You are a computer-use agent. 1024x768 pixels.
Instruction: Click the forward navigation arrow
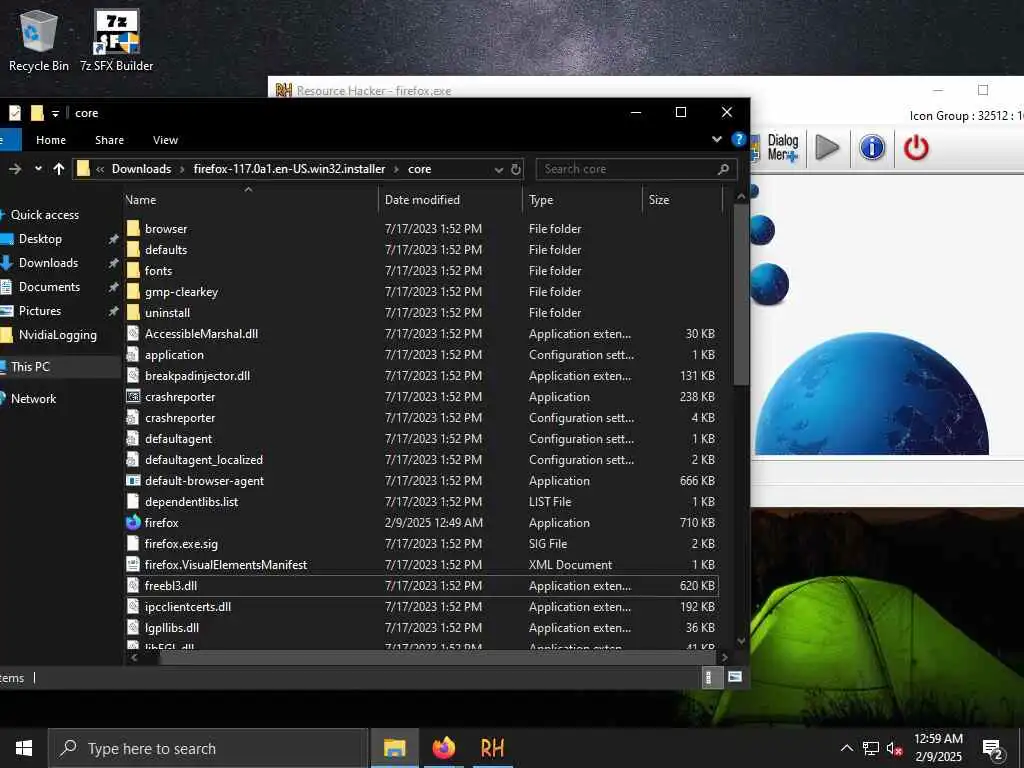(15, 169)
